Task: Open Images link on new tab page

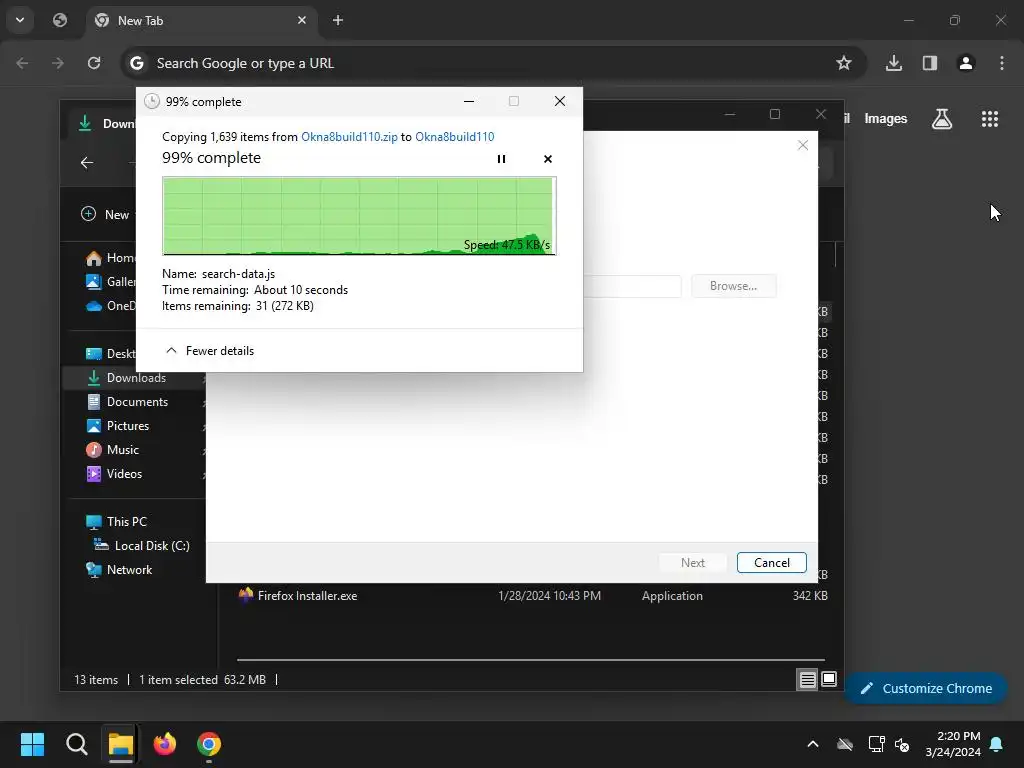Action: pyautogui.click(x=886, y=118)
